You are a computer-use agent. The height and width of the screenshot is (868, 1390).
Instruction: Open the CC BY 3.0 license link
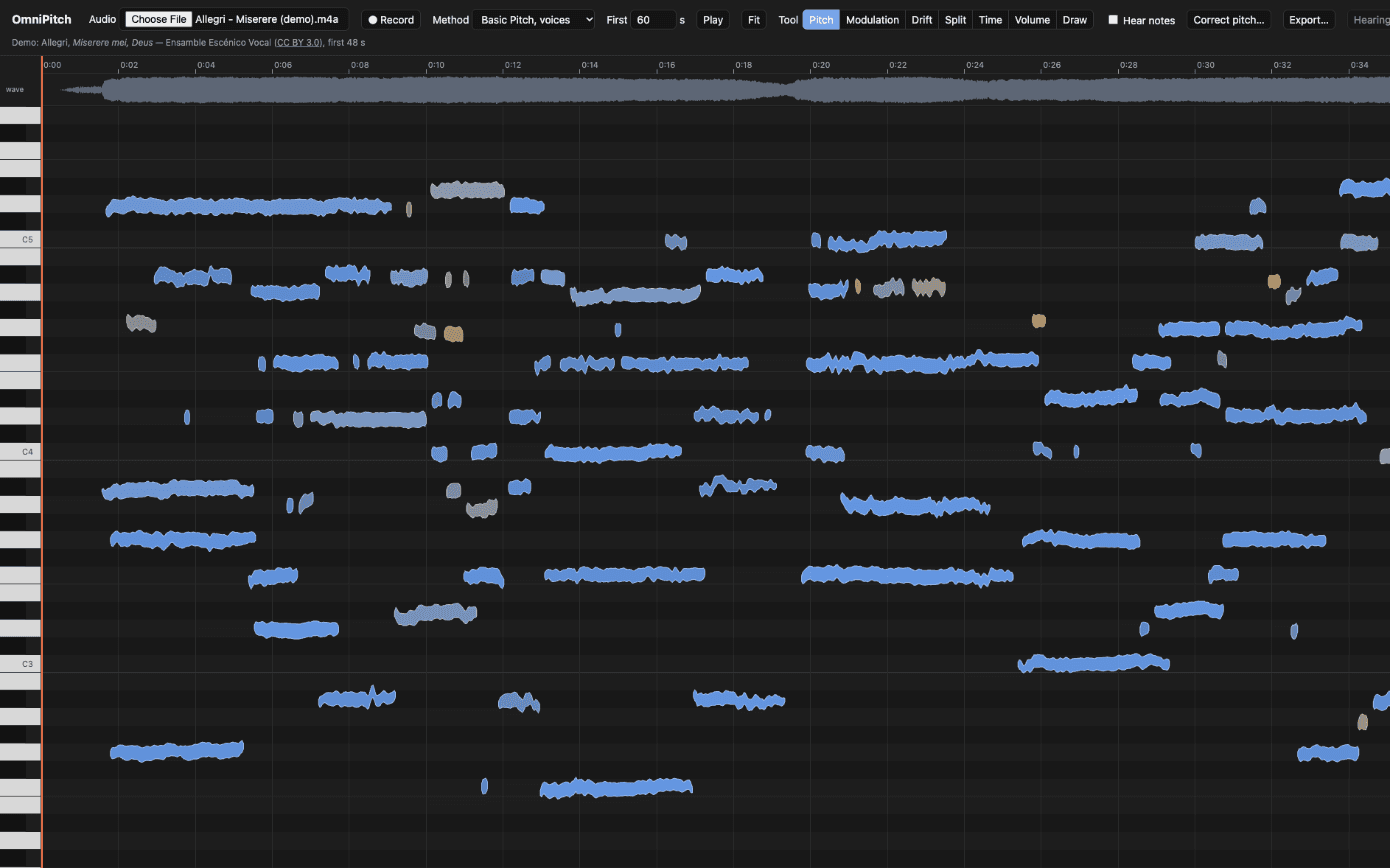tap(299, 42)
